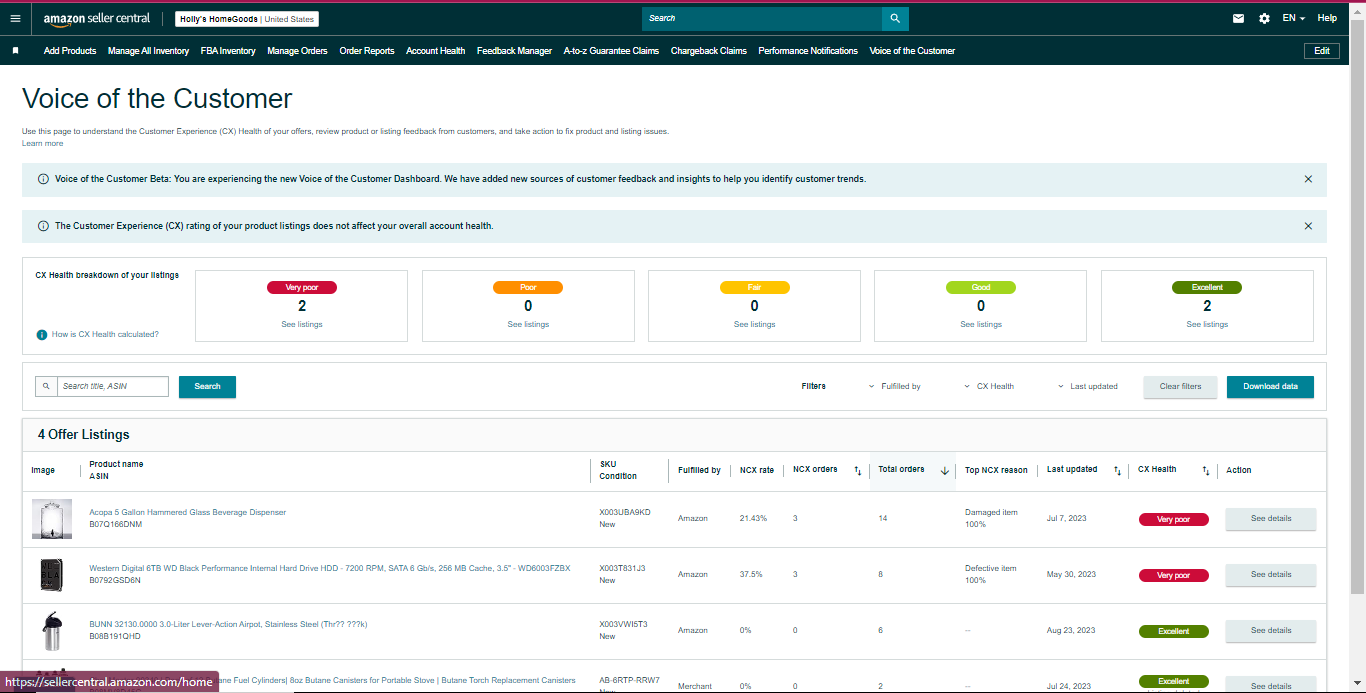Image resolution: width=1366 pixels, height=693 pixels.
Task: Open the Help link in header
Action: [x=1327, y=18]
